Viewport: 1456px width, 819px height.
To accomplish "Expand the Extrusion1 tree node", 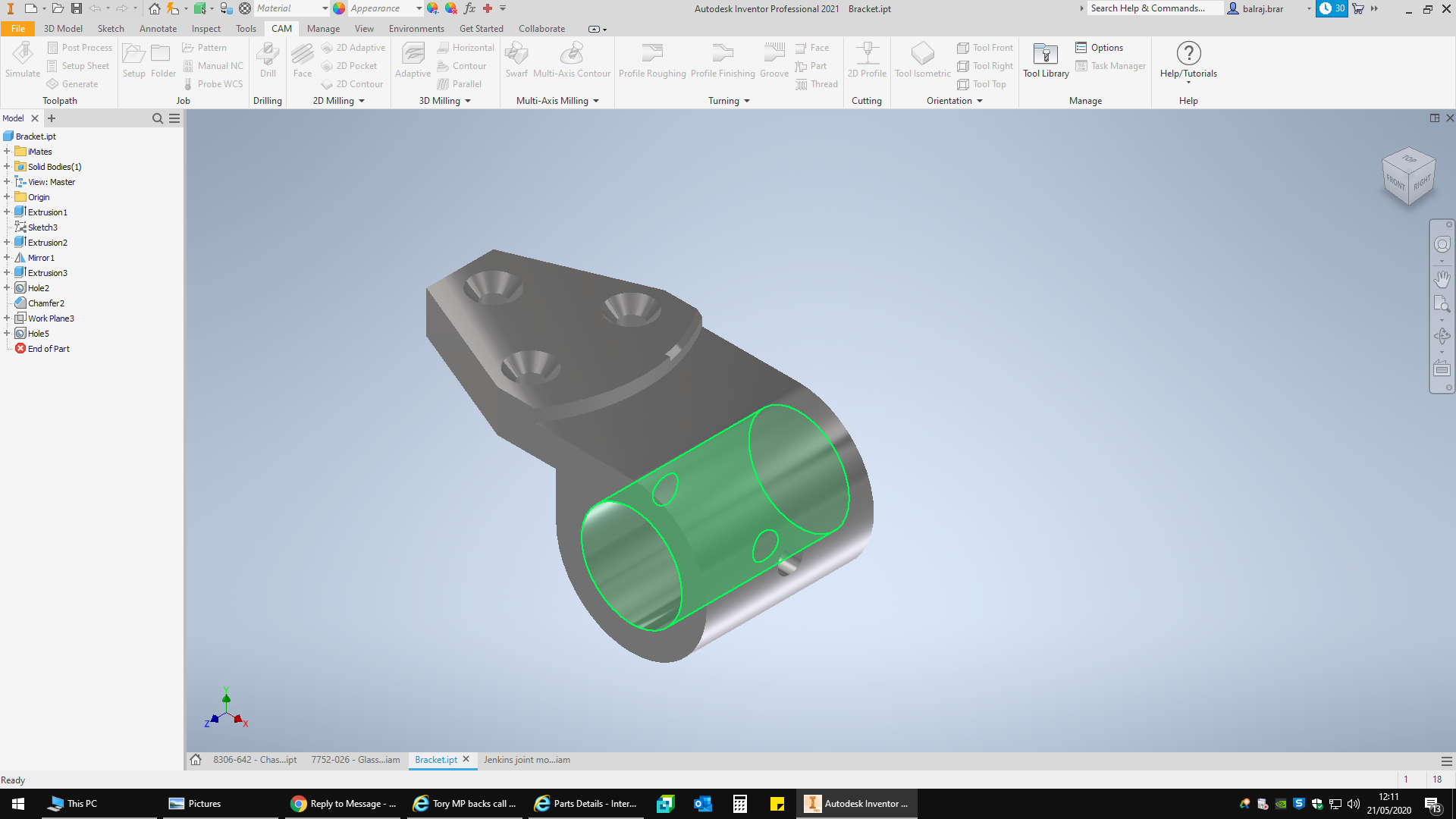I will (x=7, y=212).
